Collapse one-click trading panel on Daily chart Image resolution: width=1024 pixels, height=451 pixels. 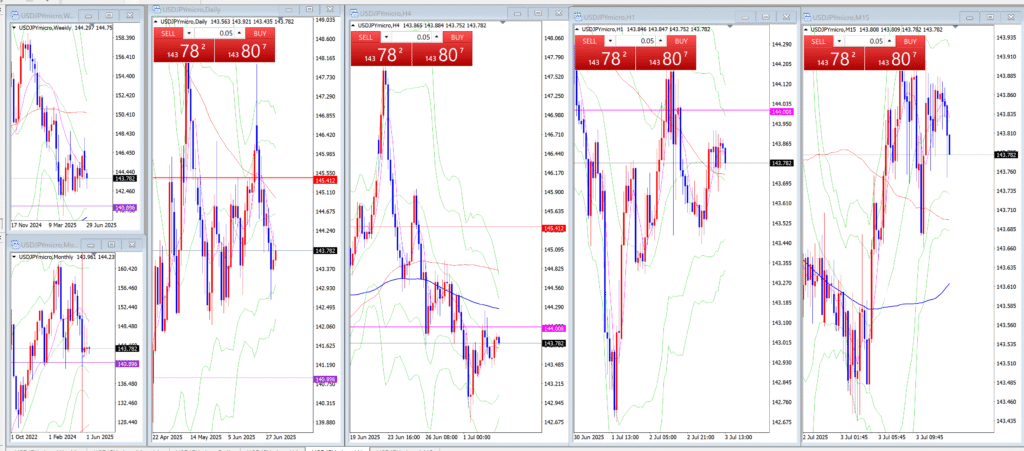[157, 21]
